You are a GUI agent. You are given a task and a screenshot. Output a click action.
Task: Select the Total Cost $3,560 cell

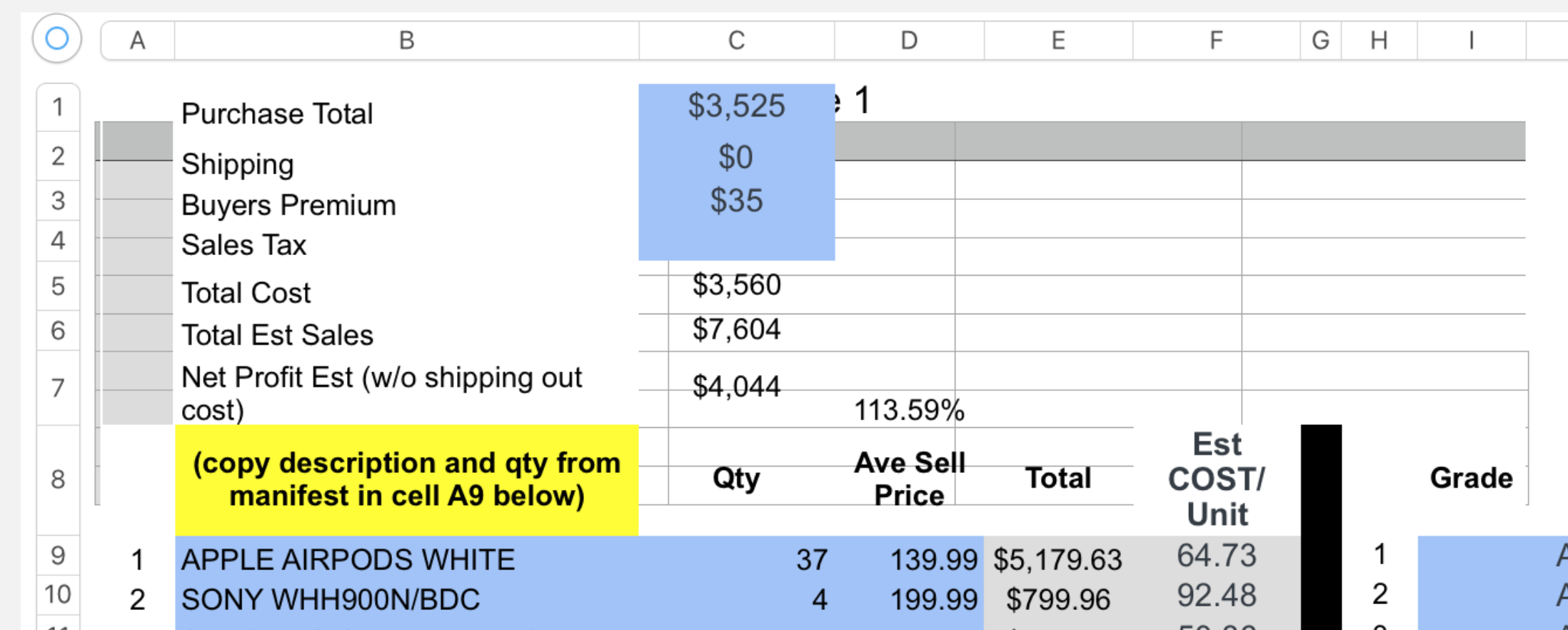tap(736, 286)
